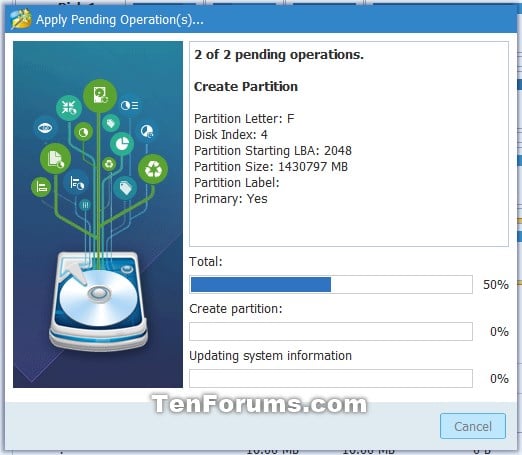
Task: Click the large teal price tag icon
Action: [125, 188]
